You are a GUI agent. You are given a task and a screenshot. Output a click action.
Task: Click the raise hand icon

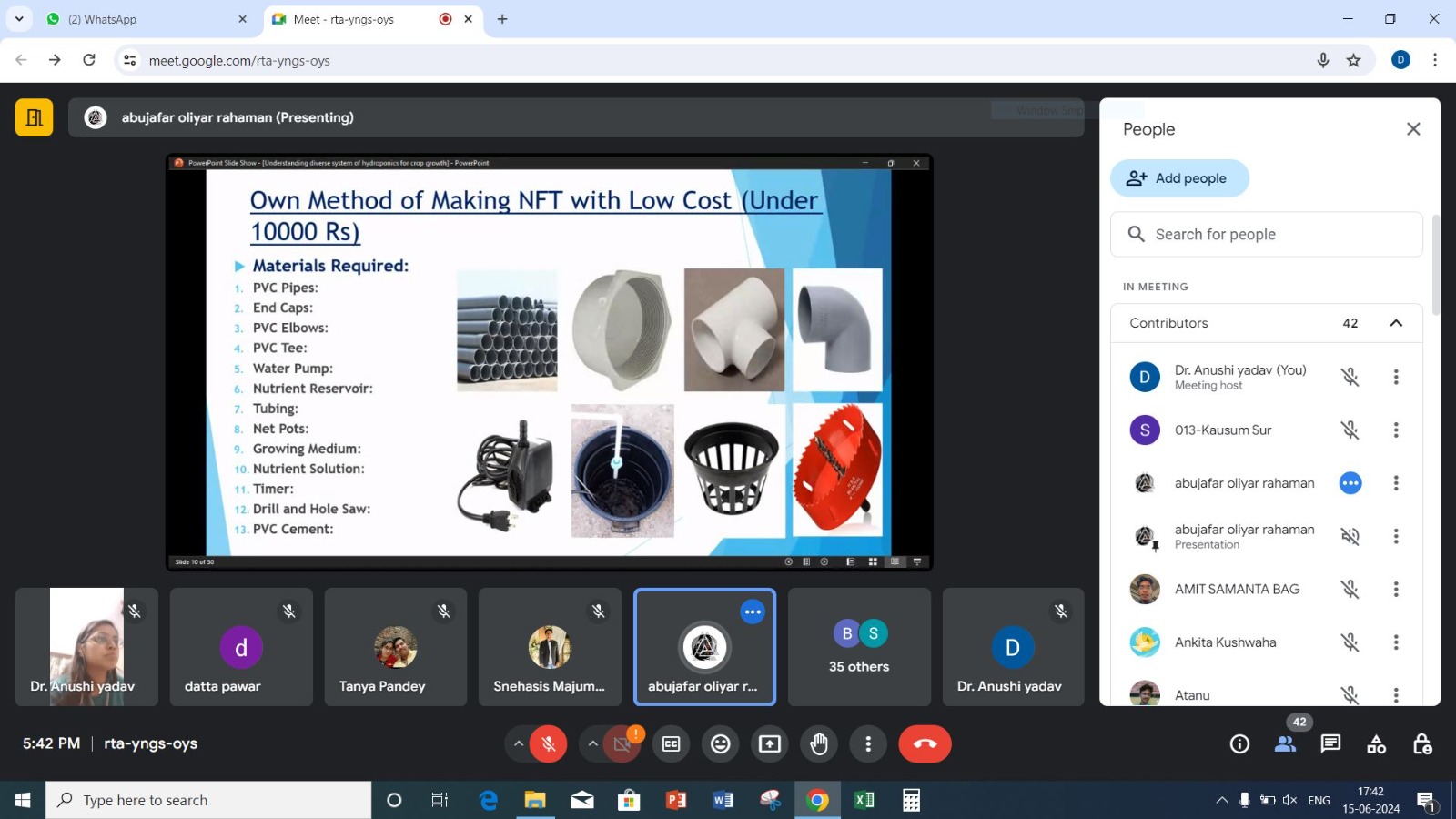(819, 744)
